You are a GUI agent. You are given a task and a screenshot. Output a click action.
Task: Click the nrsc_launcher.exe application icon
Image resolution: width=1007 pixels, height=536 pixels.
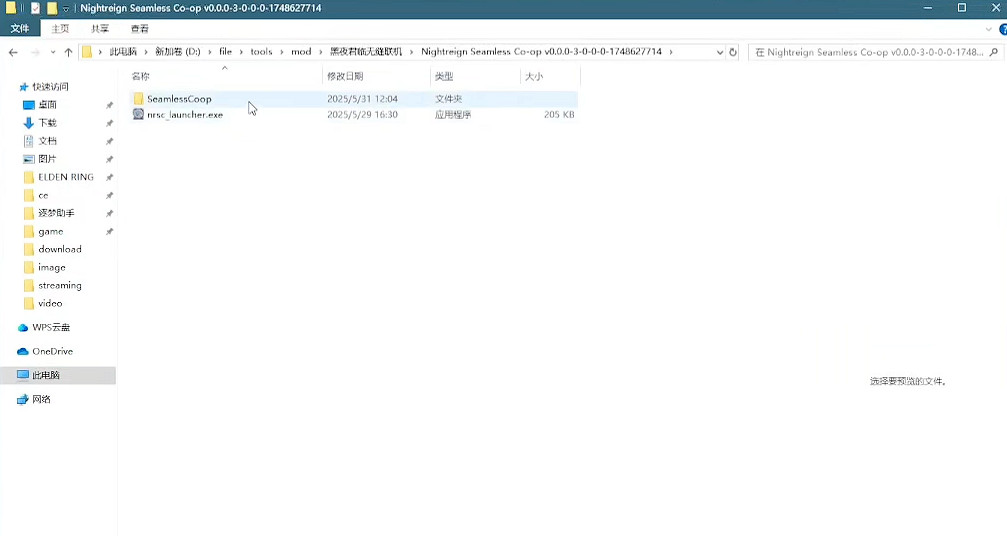coord(138,115)
